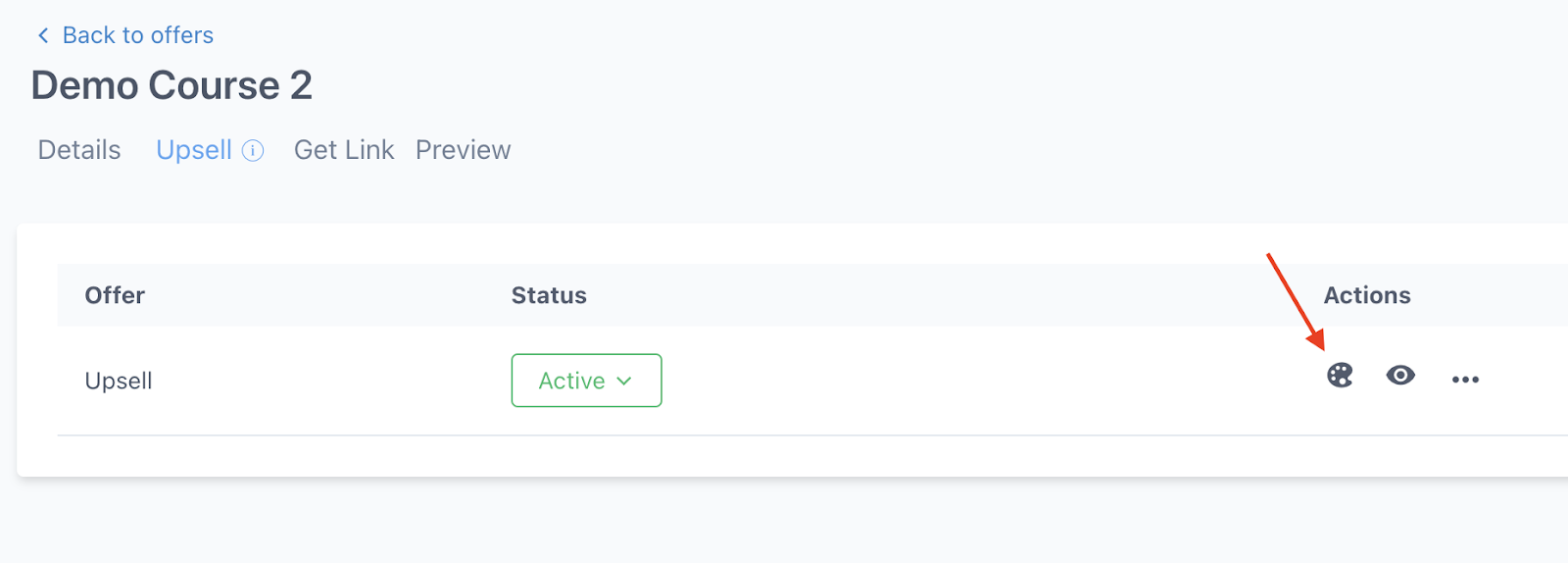Click the back chevron arrow icon
This screenshot has width=1568, height=563.
click(43, 35)
